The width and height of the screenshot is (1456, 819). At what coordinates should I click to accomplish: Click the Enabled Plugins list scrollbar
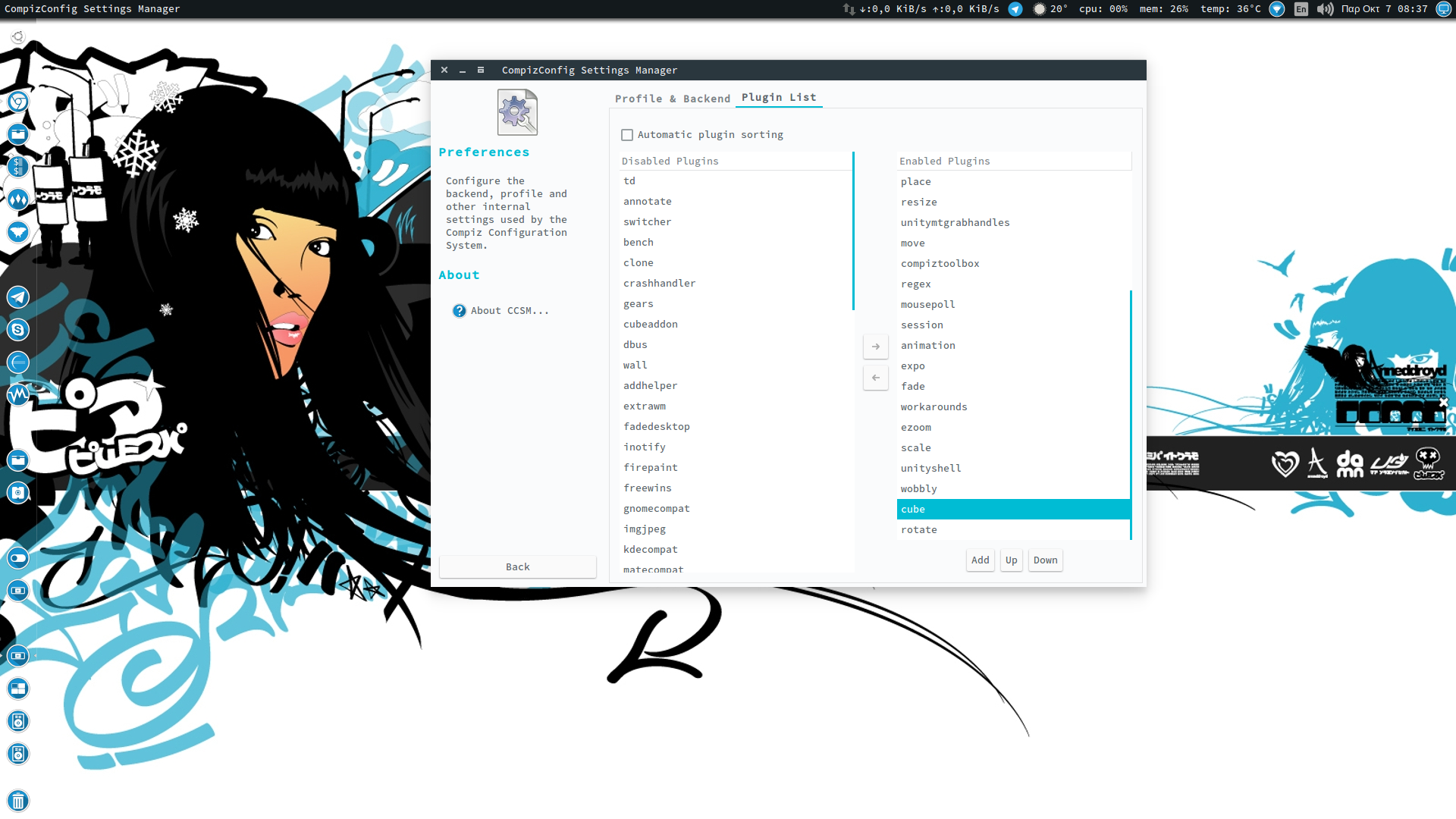[x=1131, y=415]
